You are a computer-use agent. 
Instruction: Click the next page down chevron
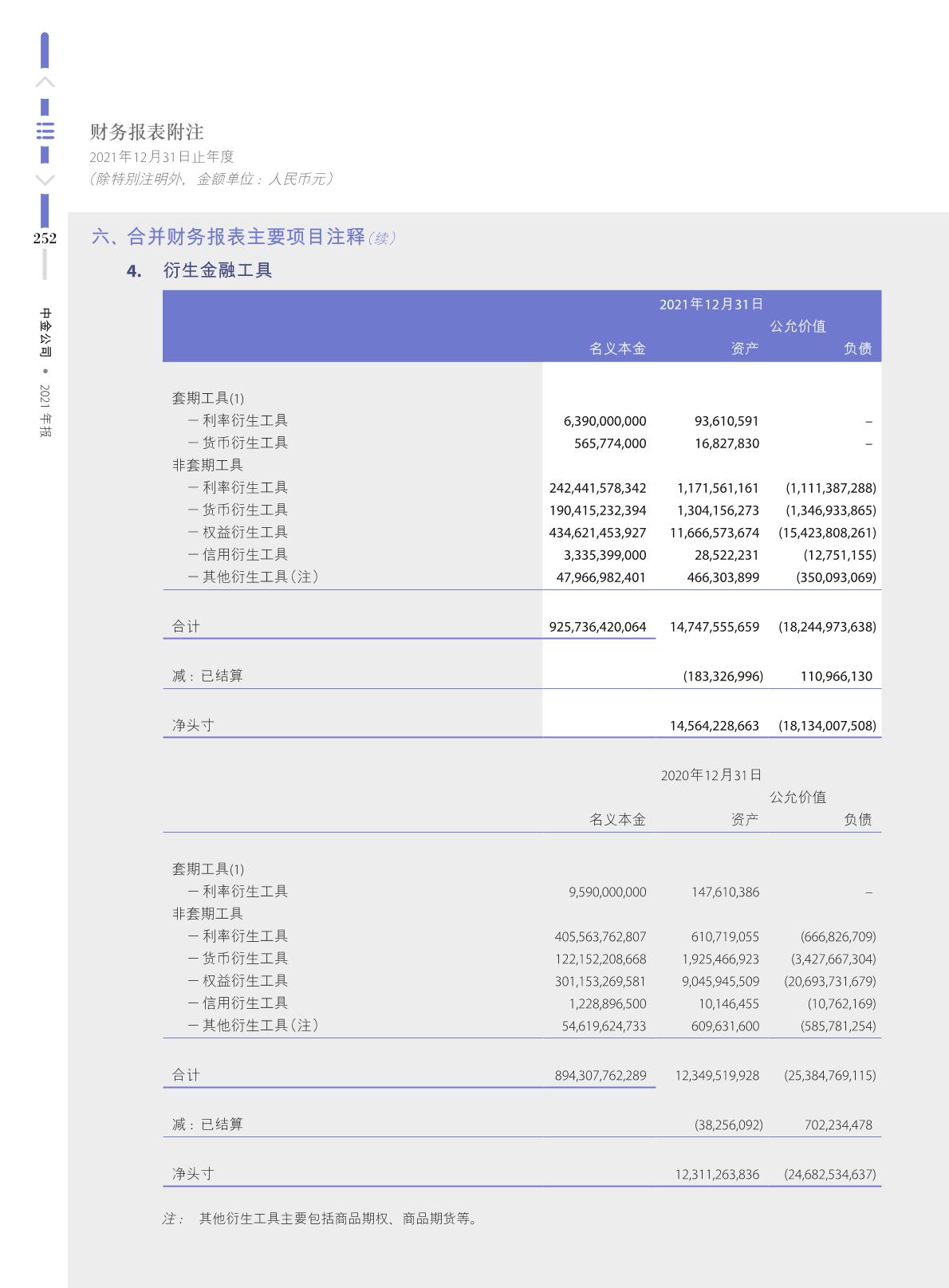(45, 180)
